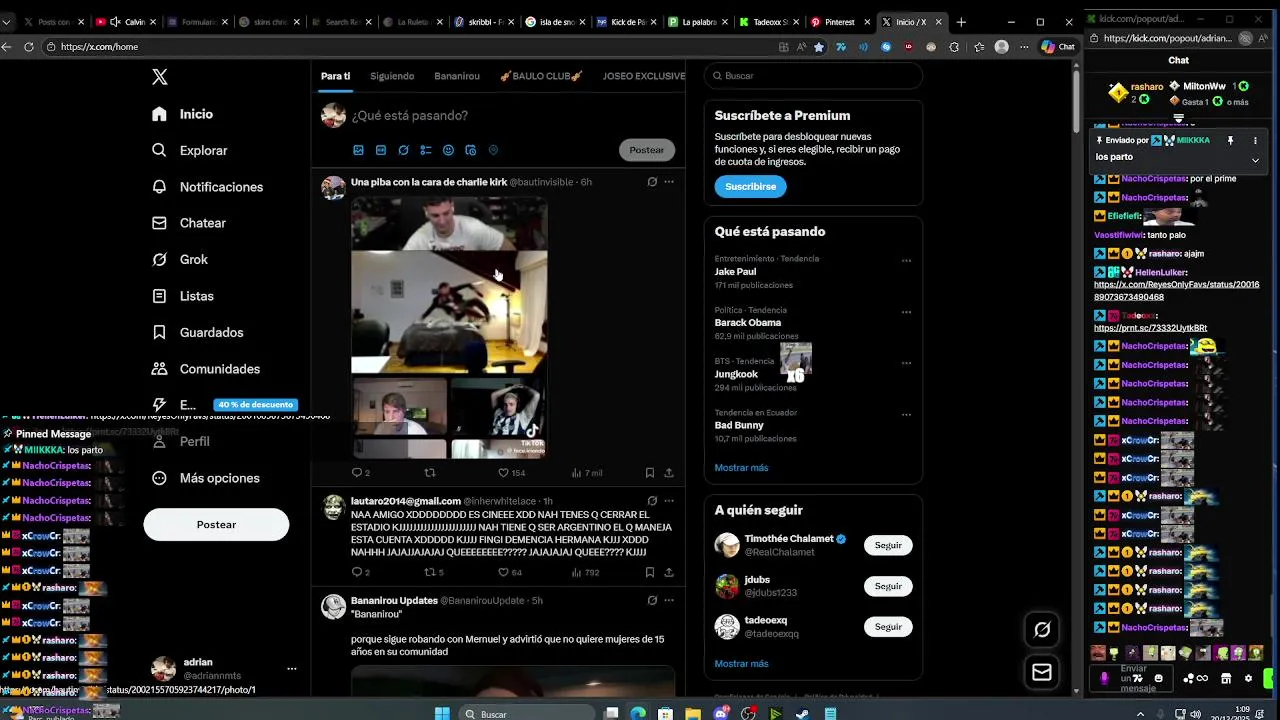The image size is (1280, 720).
Task: Bookmark page with address bar star icon
Action: click(x=819, y=47)
